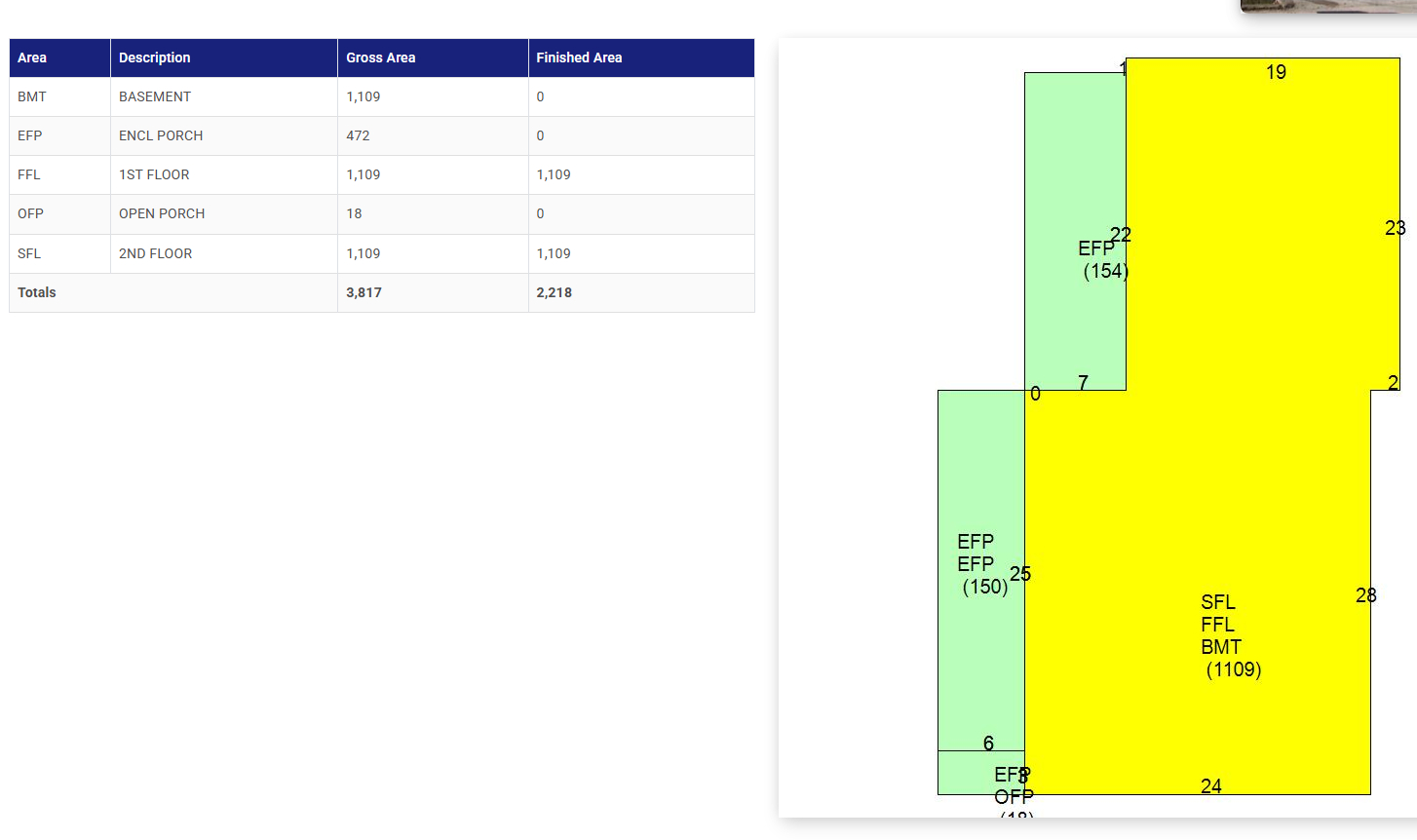Click the 2ND FLOOR description cell
The image size is (1417, 840).
155,253
